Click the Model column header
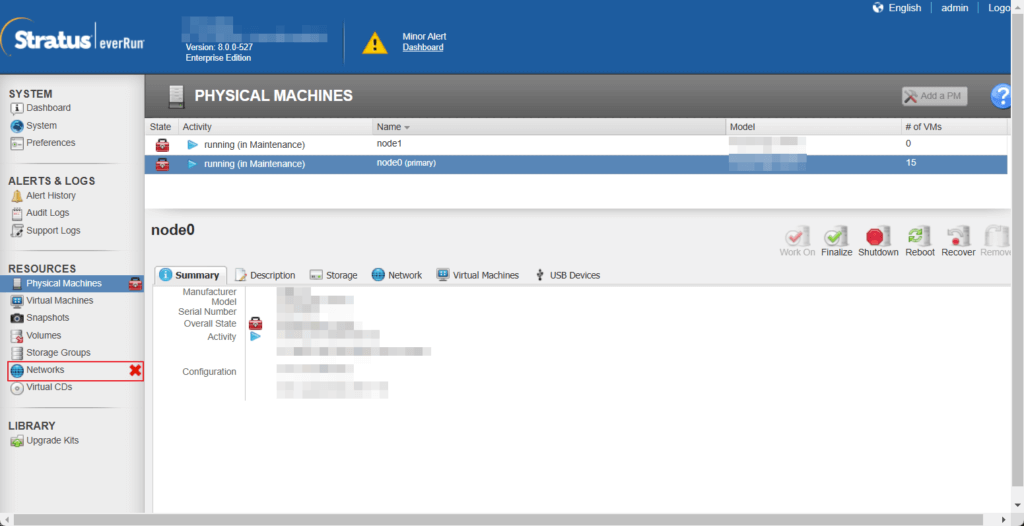 click(x=812, y=127)
